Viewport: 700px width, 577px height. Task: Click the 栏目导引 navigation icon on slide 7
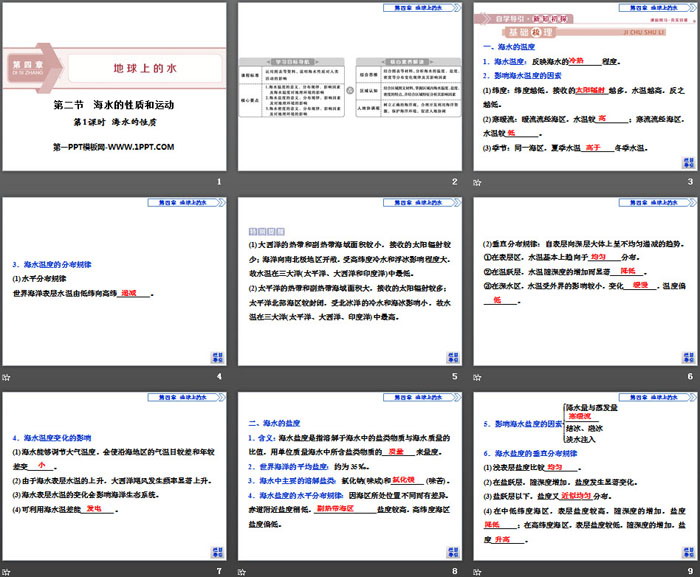click(x=215, y=550)
